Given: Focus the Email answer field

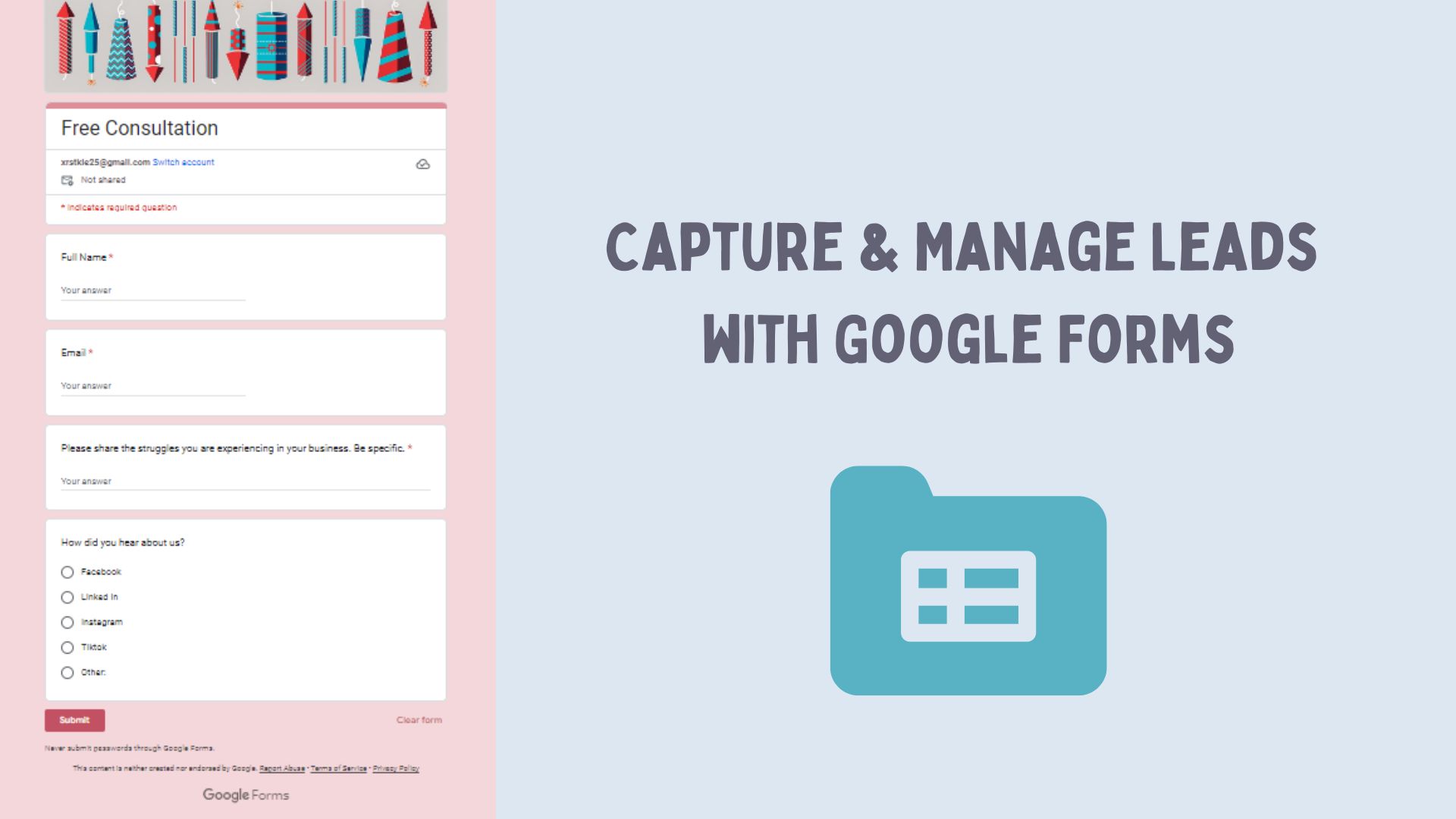Looking at the screenshot, I should click(x=152, y=387).
